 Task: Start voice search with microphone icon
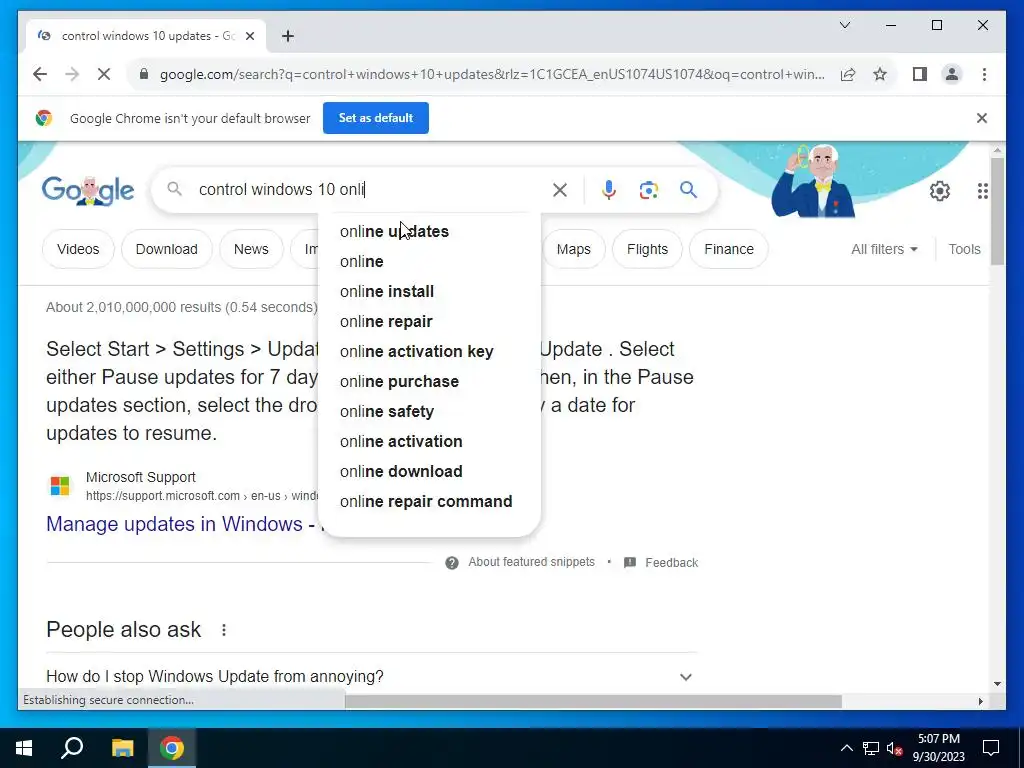click(x=609, y=190)
